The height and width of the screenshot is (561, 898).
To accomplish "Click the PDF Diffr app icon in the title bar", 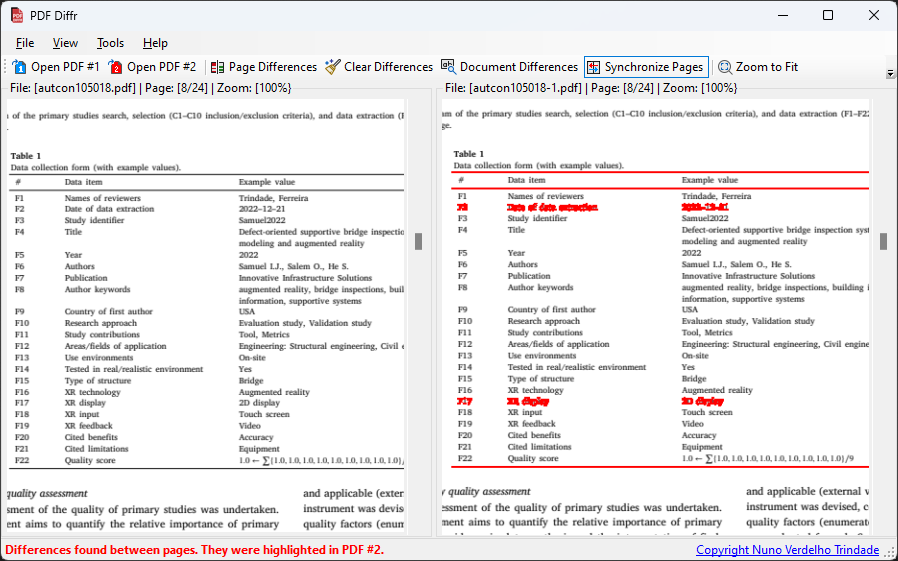I will coord(17,15).
